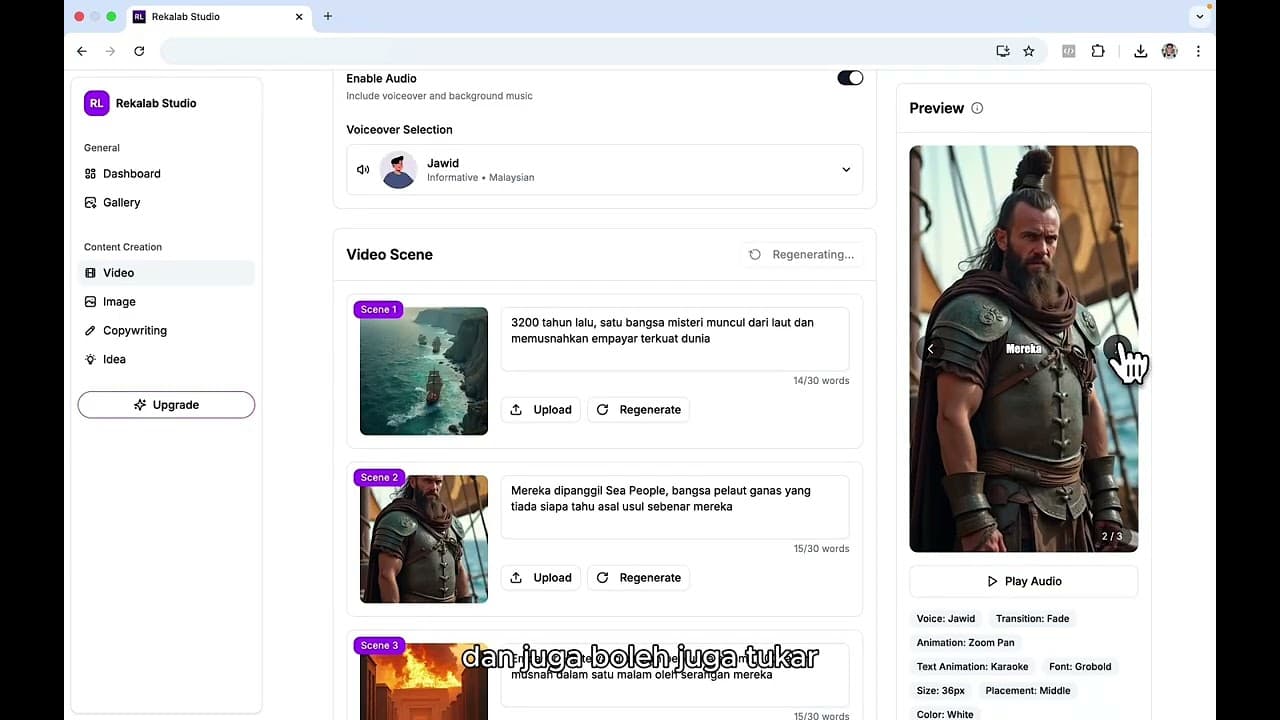Toggle the Enable Audio switch

[850, 78]
